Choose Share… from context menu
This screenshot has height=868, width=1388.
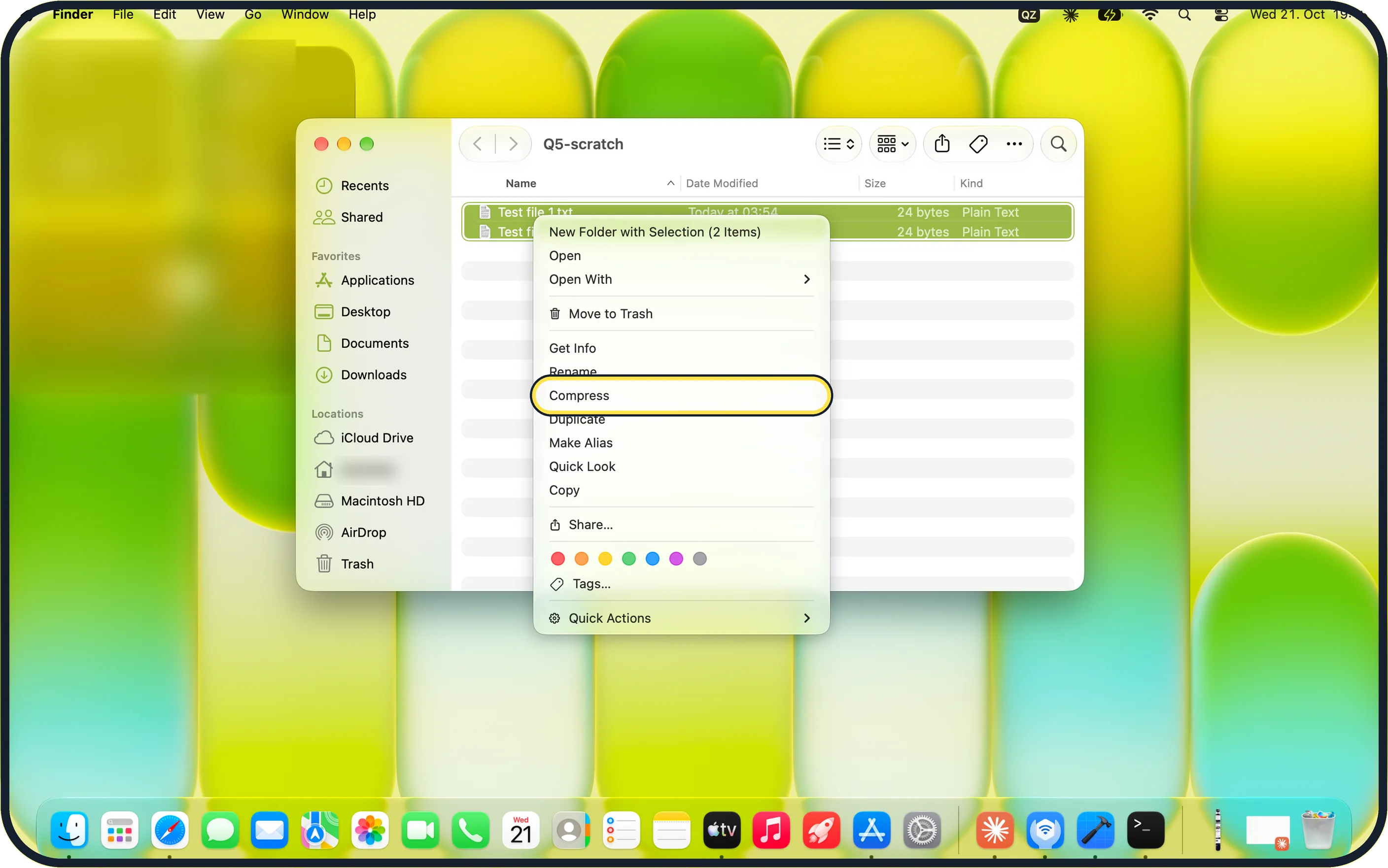681,524
